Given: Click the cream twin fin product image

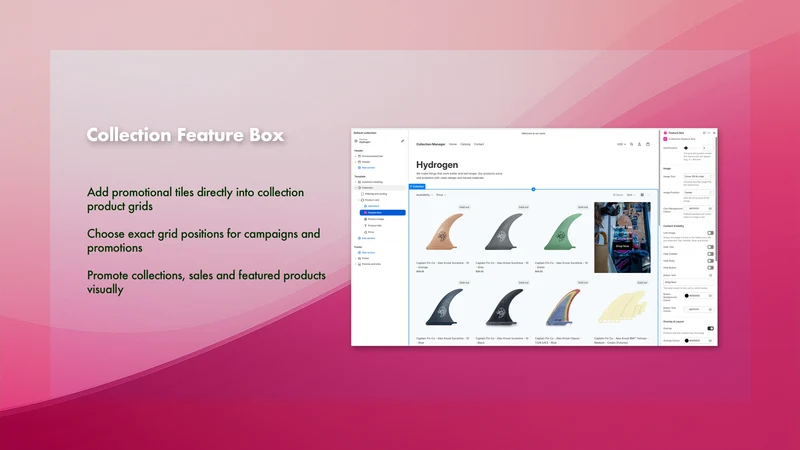Looking at the screenshot, I should [x=622, y=307].
